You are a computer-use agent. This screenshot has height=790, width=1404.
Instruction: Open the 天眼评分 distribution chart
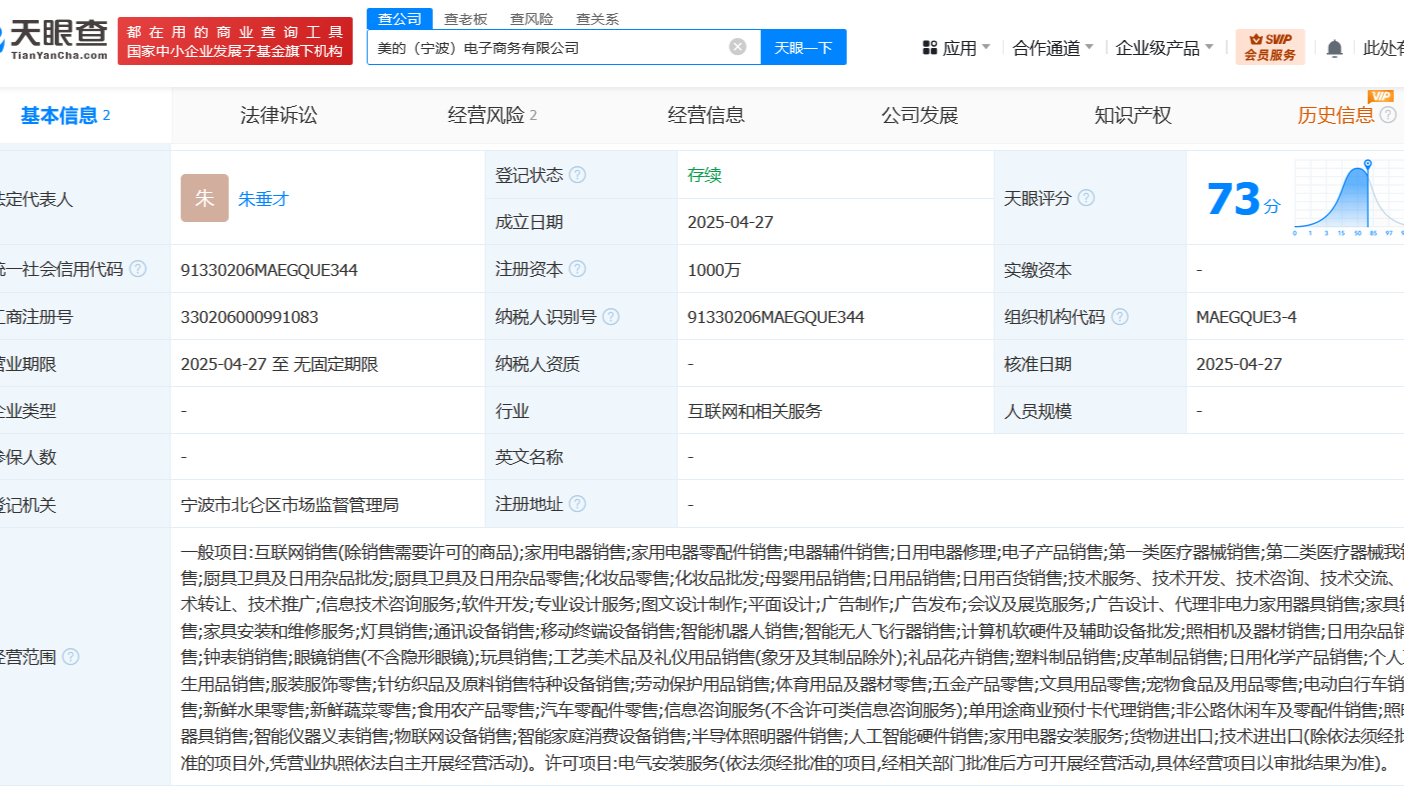pyautogui.click(x=1349, y=198)
